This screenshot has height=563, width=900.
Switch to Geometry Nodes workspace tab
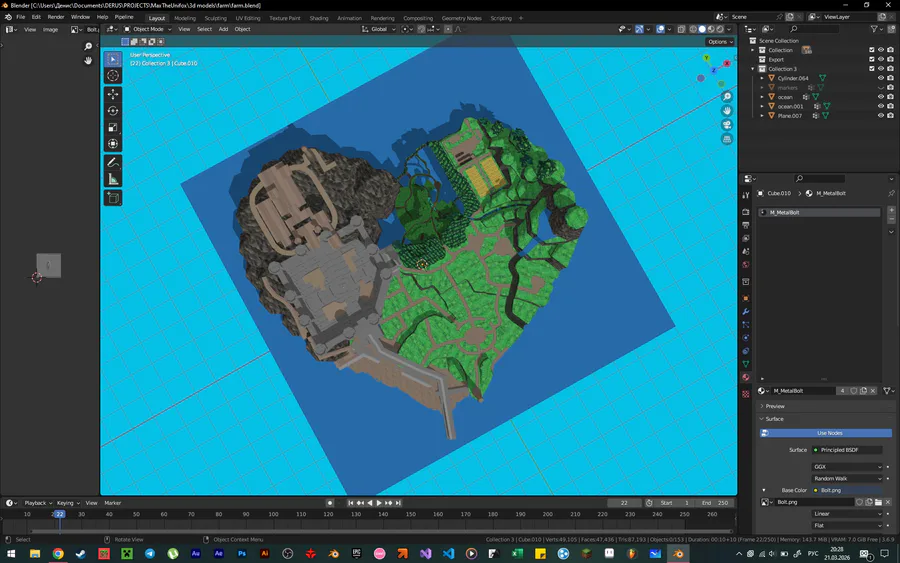pos(461,18)
